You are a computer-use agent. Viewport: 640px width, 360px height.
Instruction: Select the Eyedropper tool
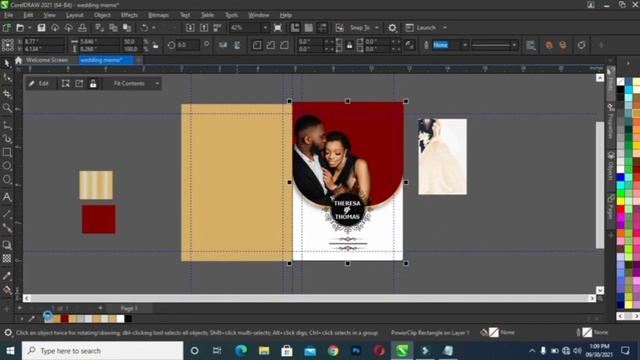click(7, 276)
